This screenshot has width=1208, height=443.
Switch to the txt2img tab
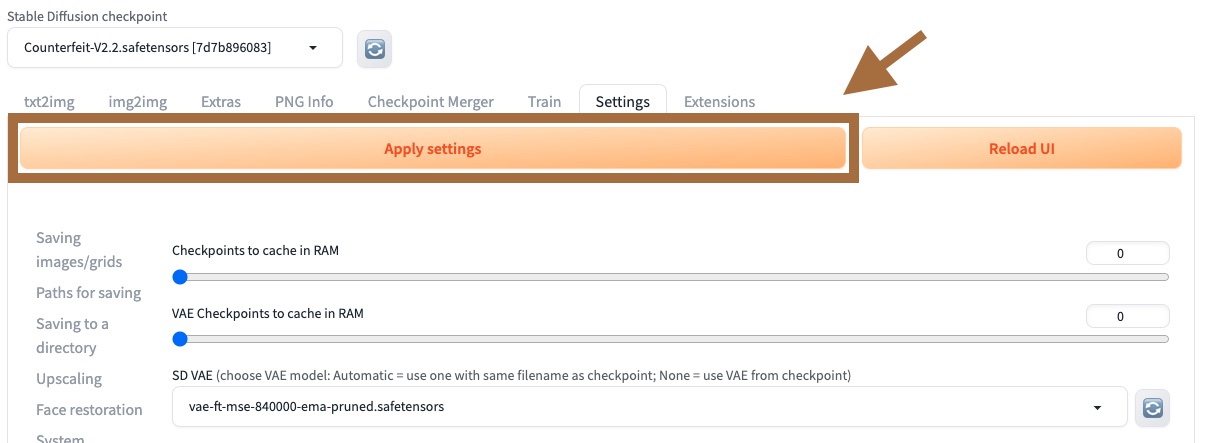coord(49,101)
